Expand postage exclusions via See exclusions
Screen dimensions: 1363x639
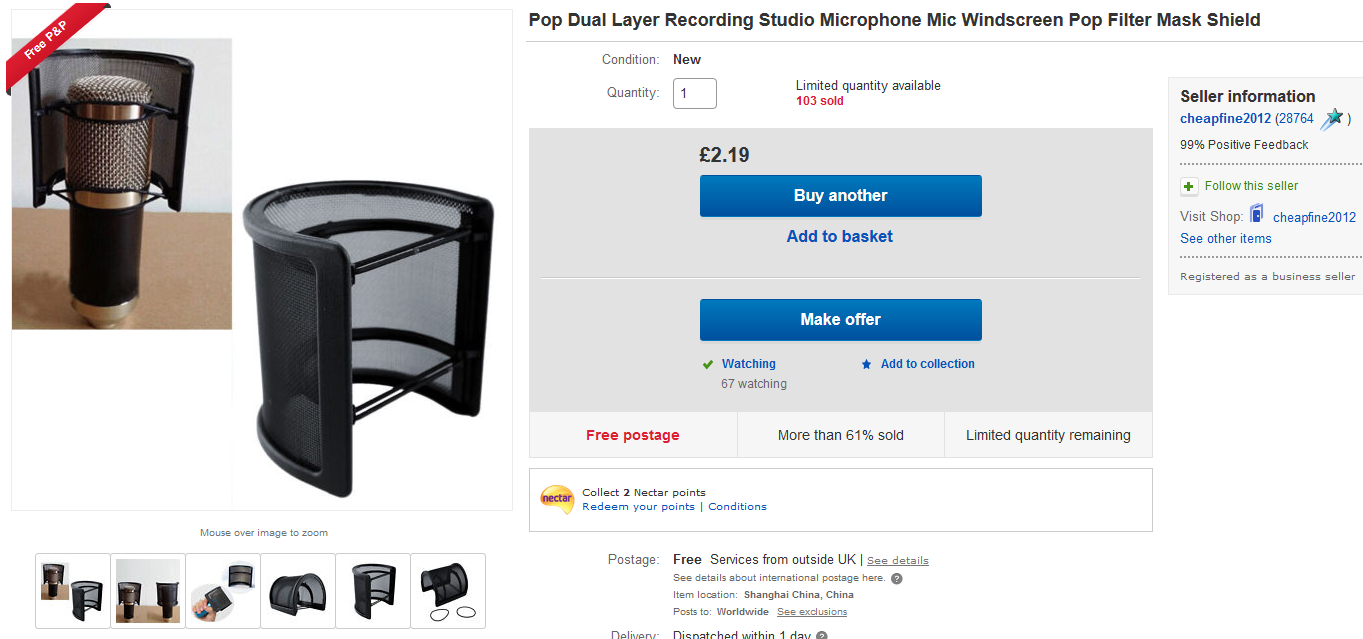[811, 611]
